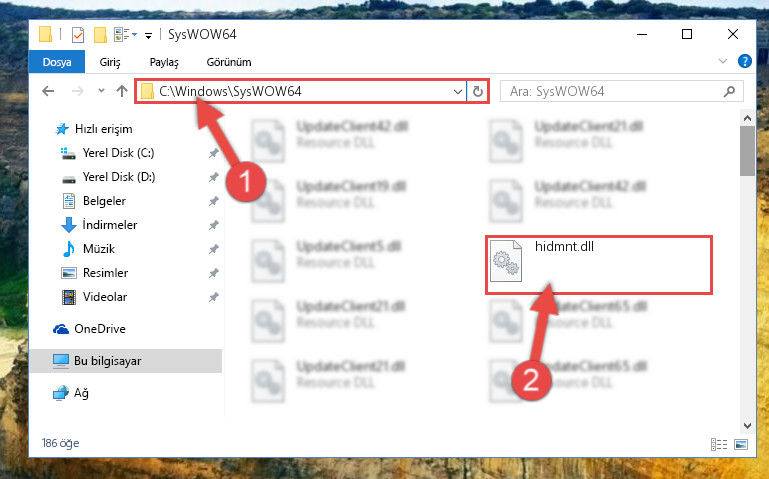Refresh the SysWOW64 folder listing
Image resolution: width=769 pixels, height=479 pixels.
click(x=478, y=92)
